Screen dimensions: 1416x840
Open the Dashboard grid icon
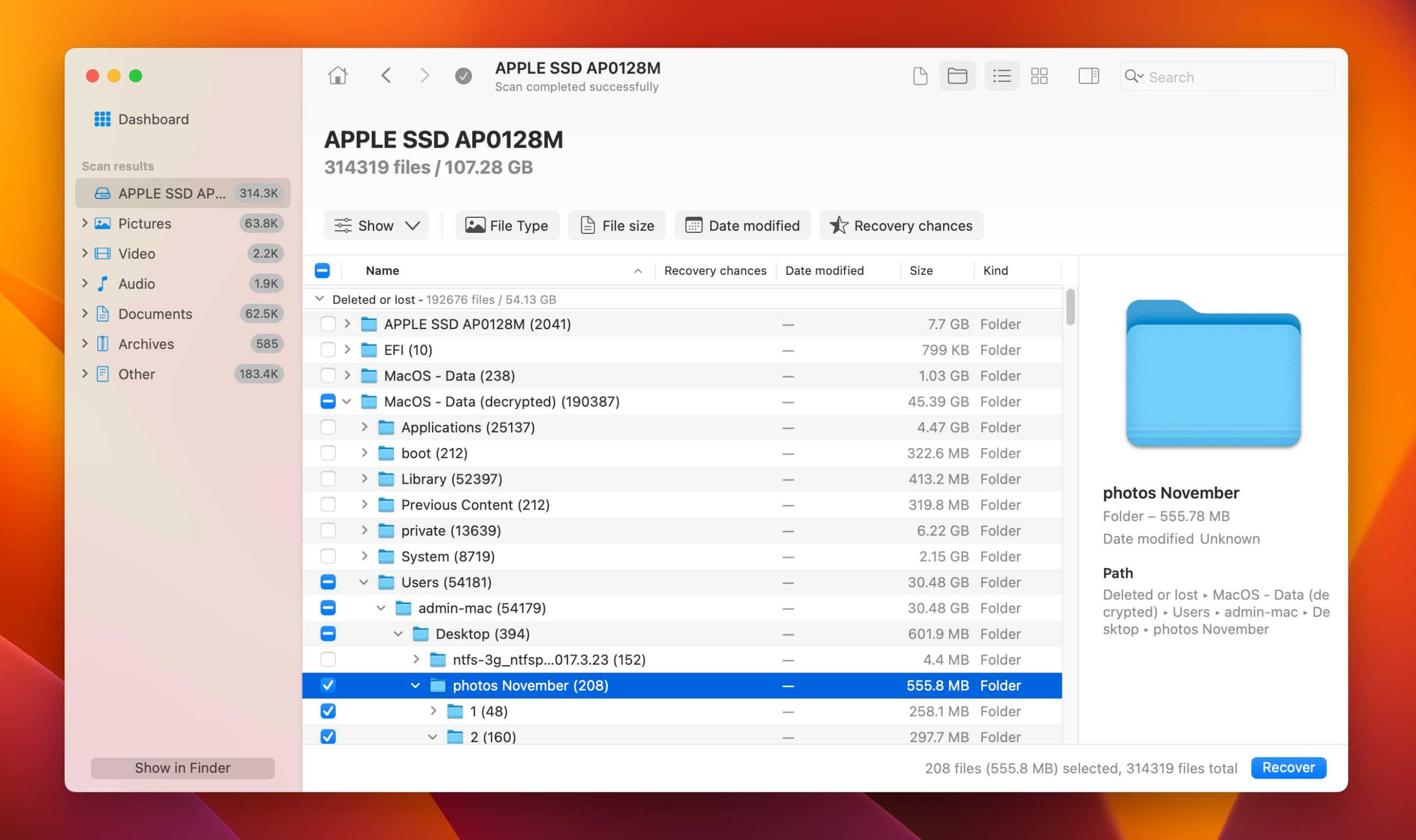[102, 119]
